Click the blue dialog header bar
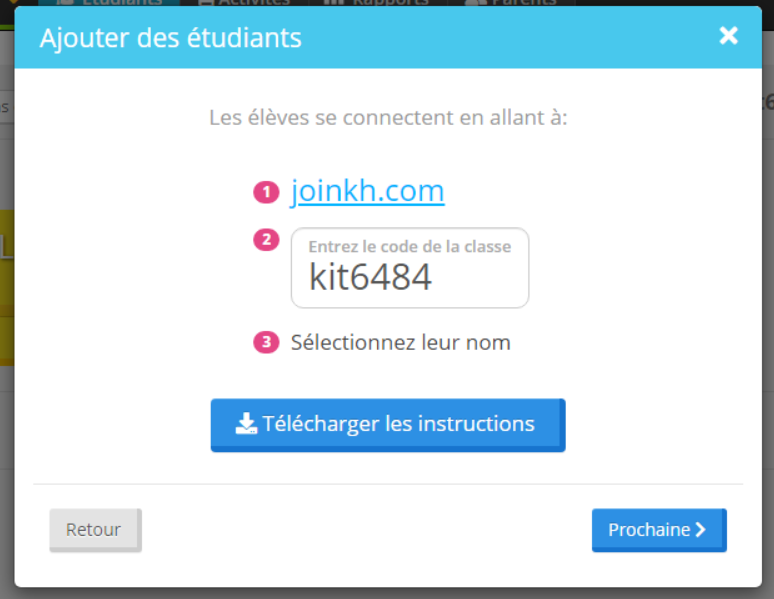Image resolution: width=774 pixels, height=599 pixels. [x=388, y=37]
